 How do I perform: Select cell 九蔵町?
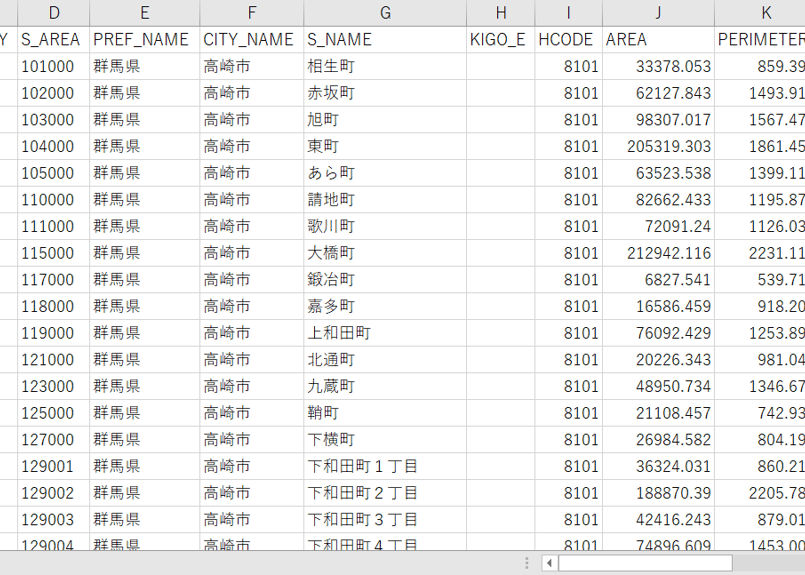click(x=385, y=387)
